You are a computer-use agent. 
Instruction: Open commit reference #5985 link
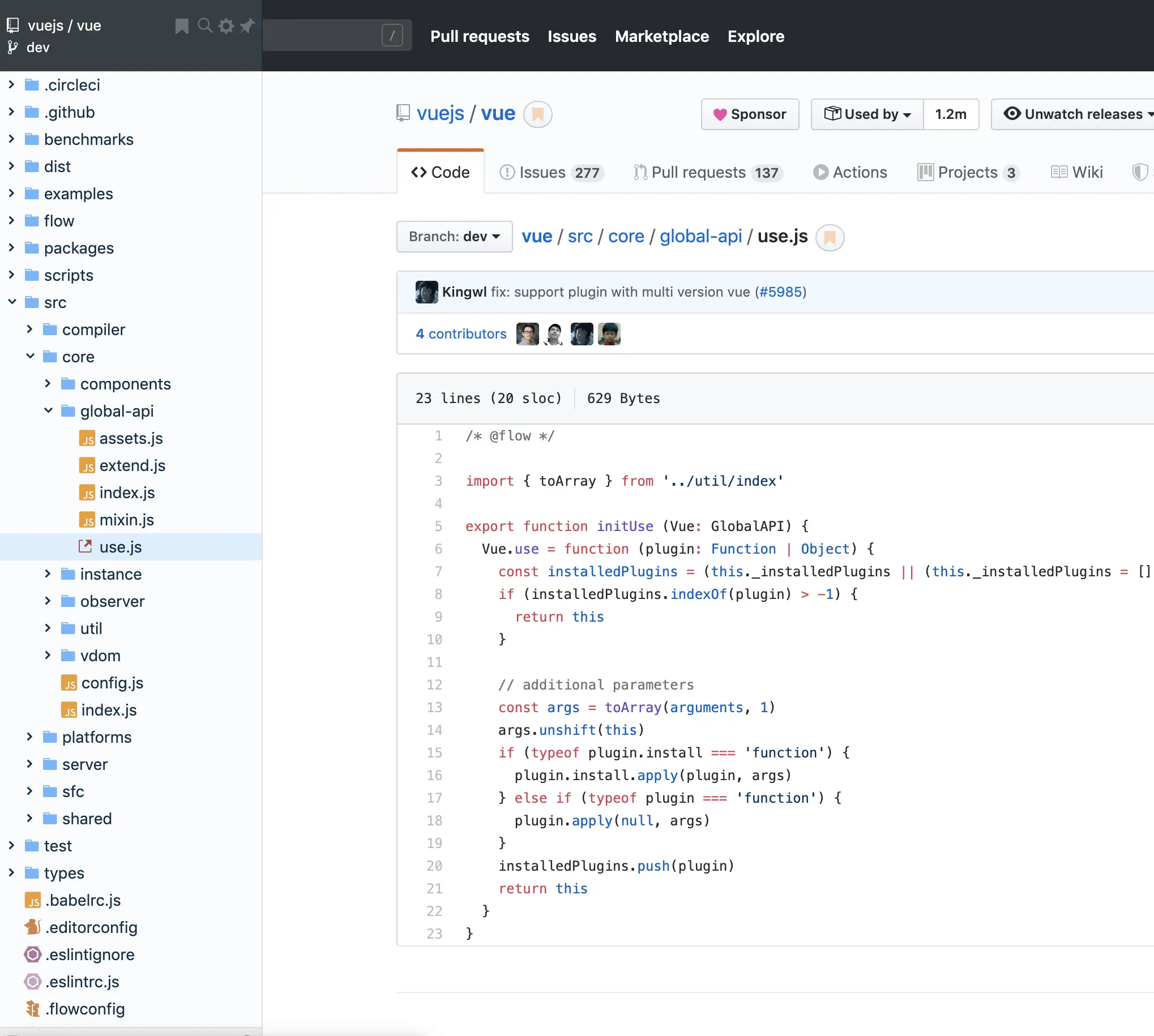[x=780, y=292]
